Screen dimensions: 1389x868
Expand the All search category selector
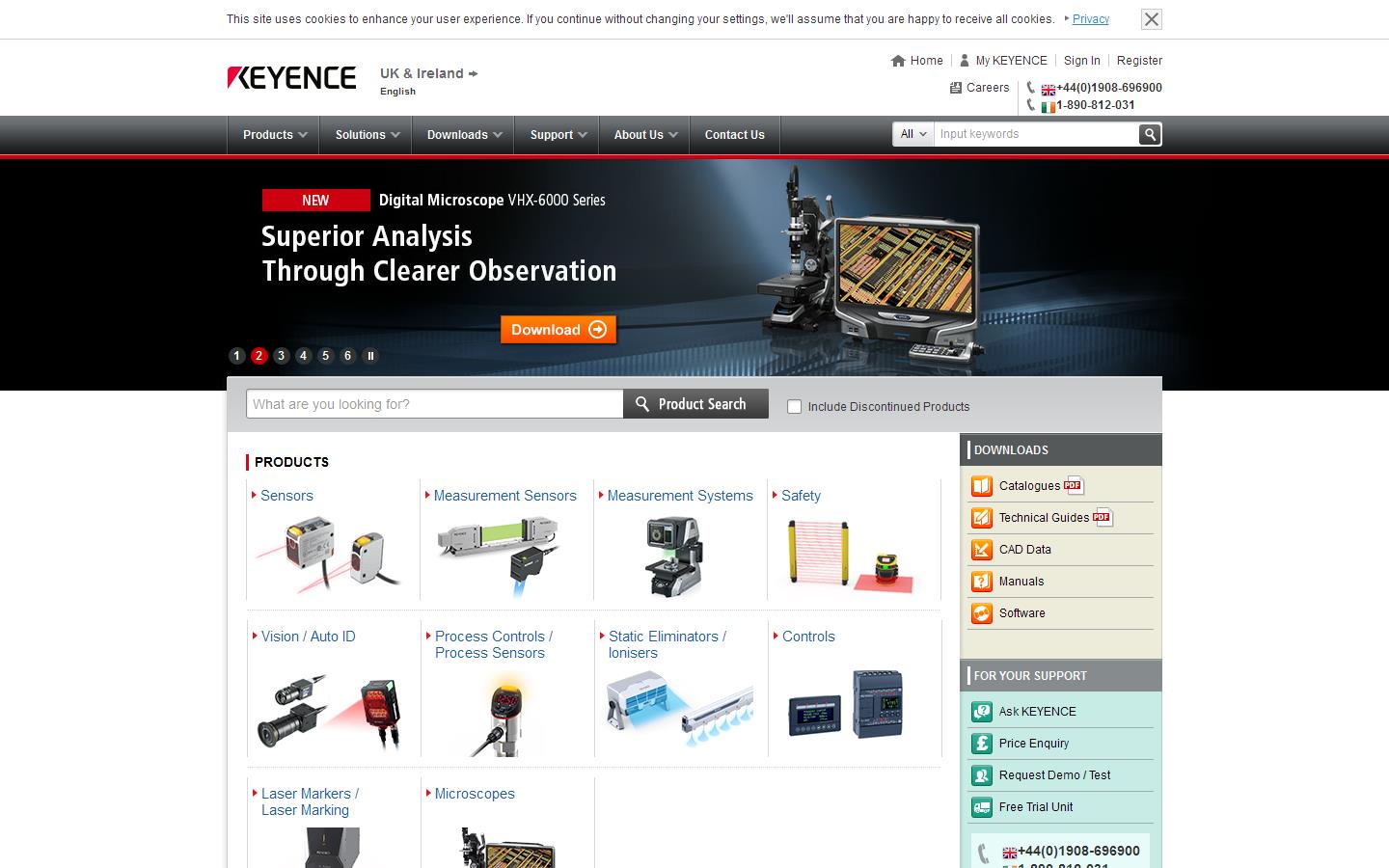click(x=911, y=134)
